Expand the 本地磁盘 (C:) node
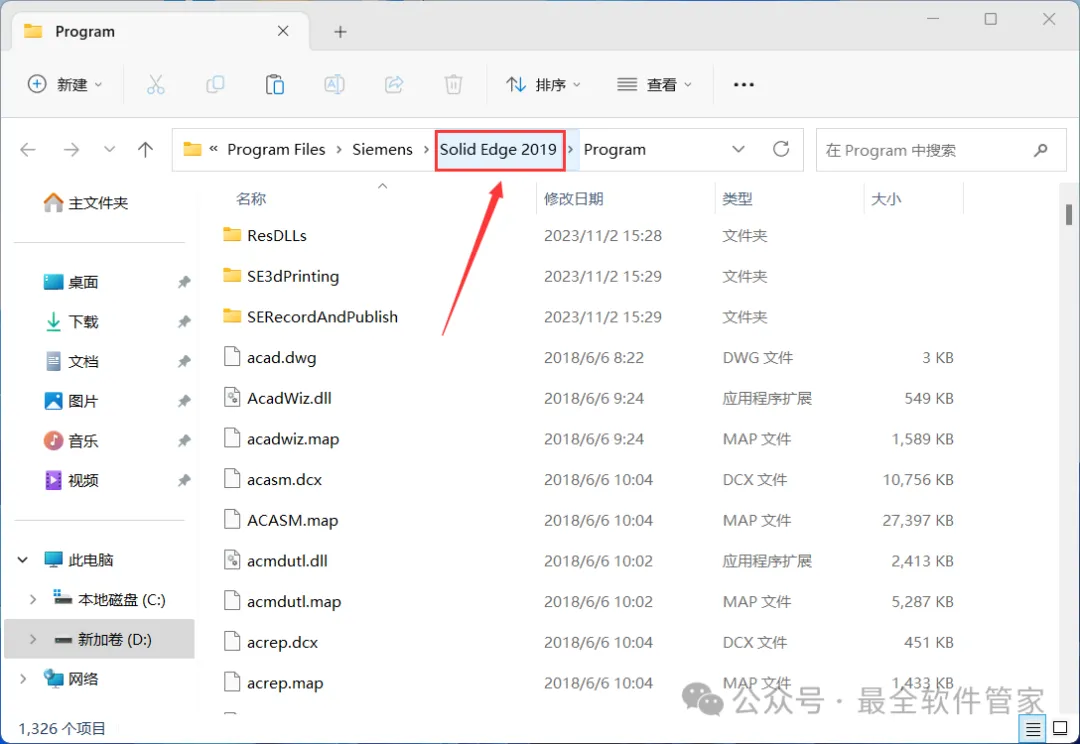Screen dimensions: 1080x744 coord(32,599)
